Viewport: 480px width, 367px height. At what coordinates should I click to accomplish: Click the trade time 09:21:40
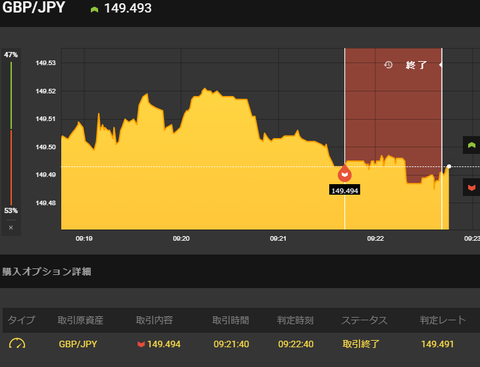[x=231, y=344]
